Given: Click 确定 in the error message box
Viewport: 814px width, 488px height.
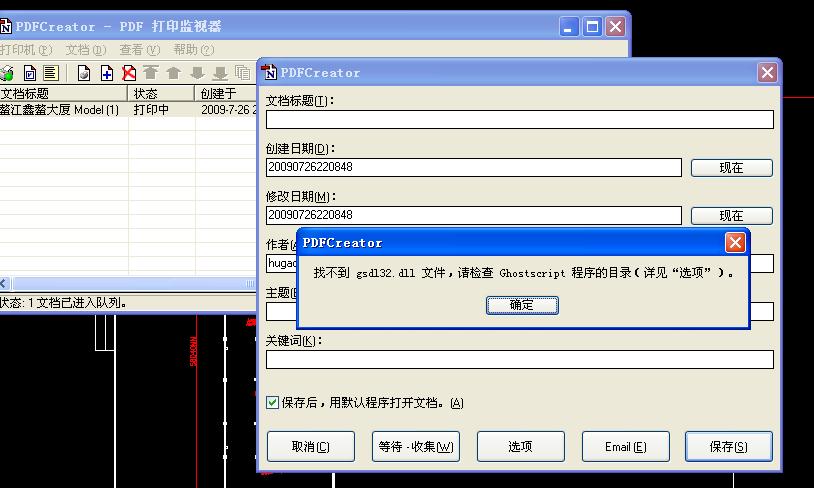Looking at the screenshot, I should (x=522, y=305).
